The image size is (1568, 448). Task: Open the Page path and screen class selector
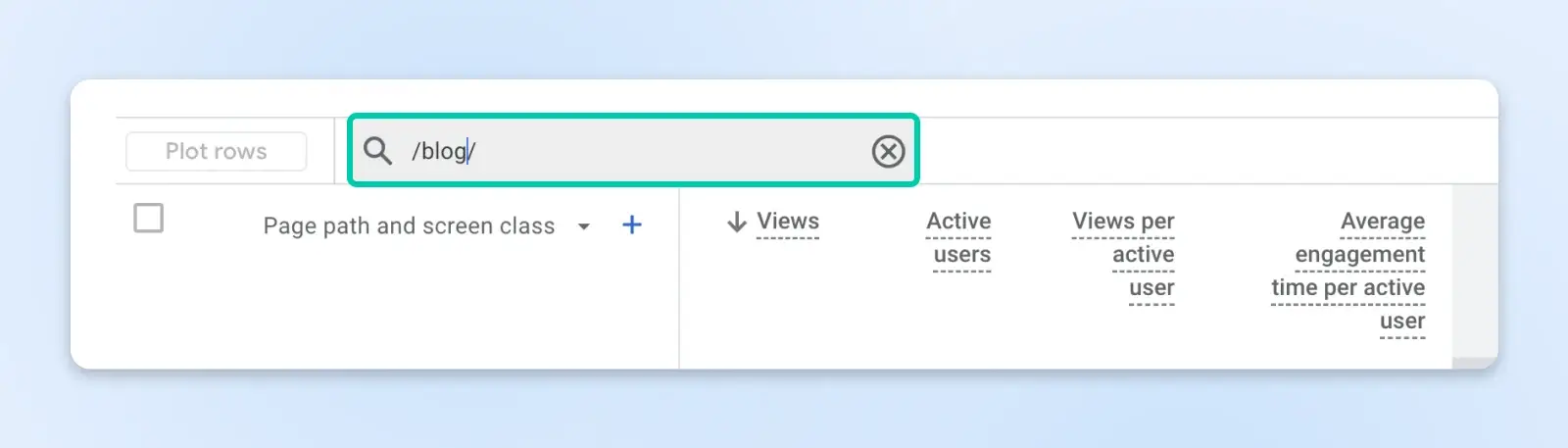409,226
